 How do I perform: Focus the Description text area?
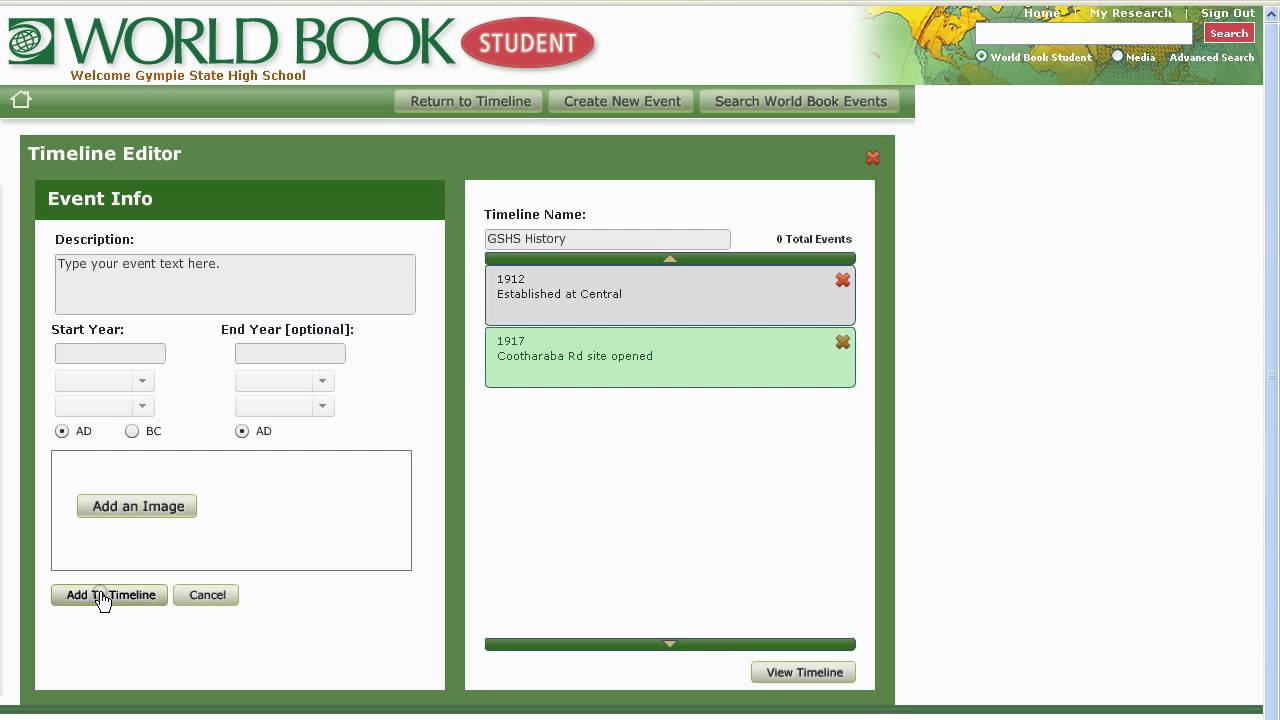[x=235, y=284]
